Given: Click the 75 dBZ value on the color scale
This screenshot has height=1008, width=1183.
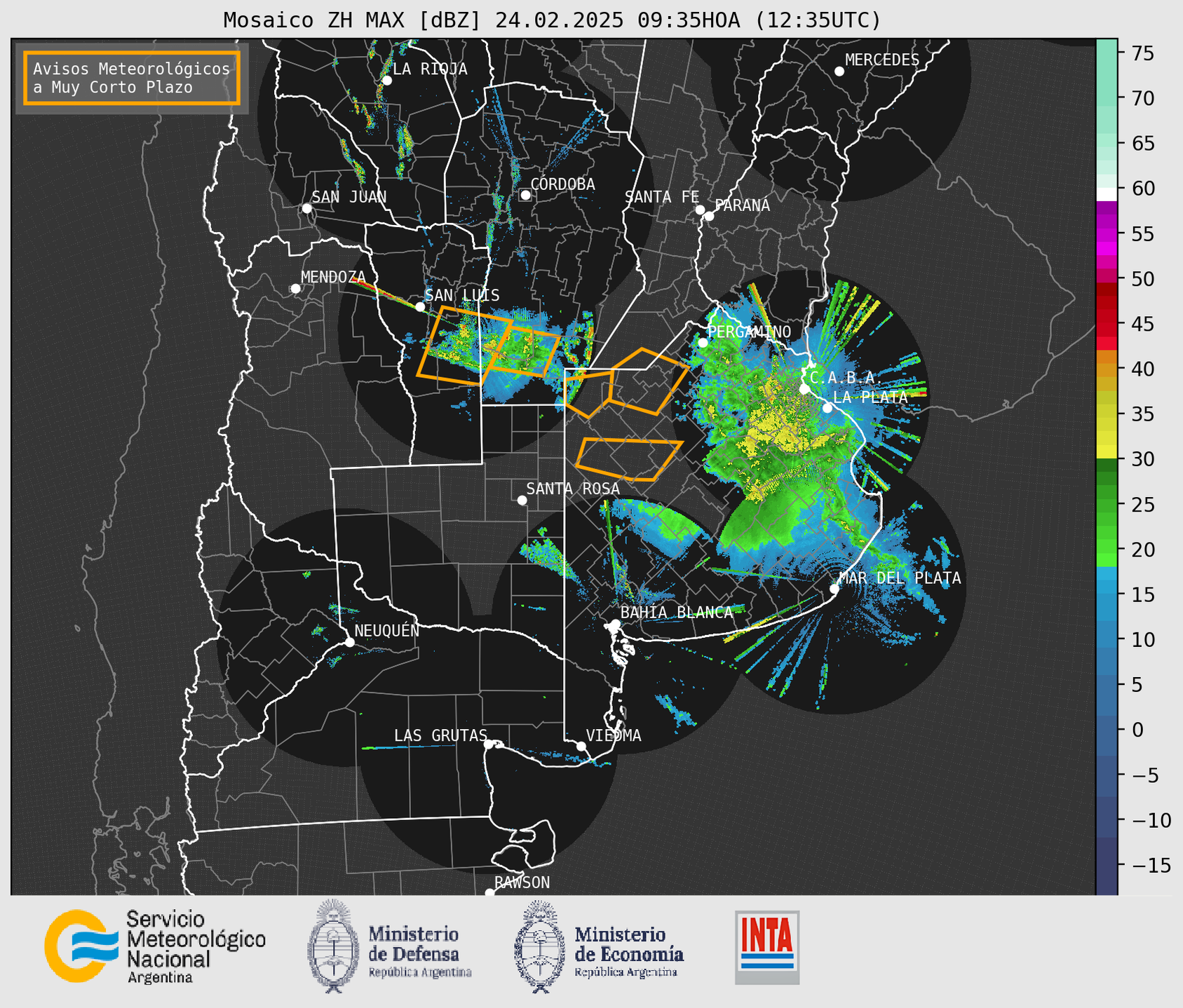Looking at the screenshot, I should click(1142, 53).
